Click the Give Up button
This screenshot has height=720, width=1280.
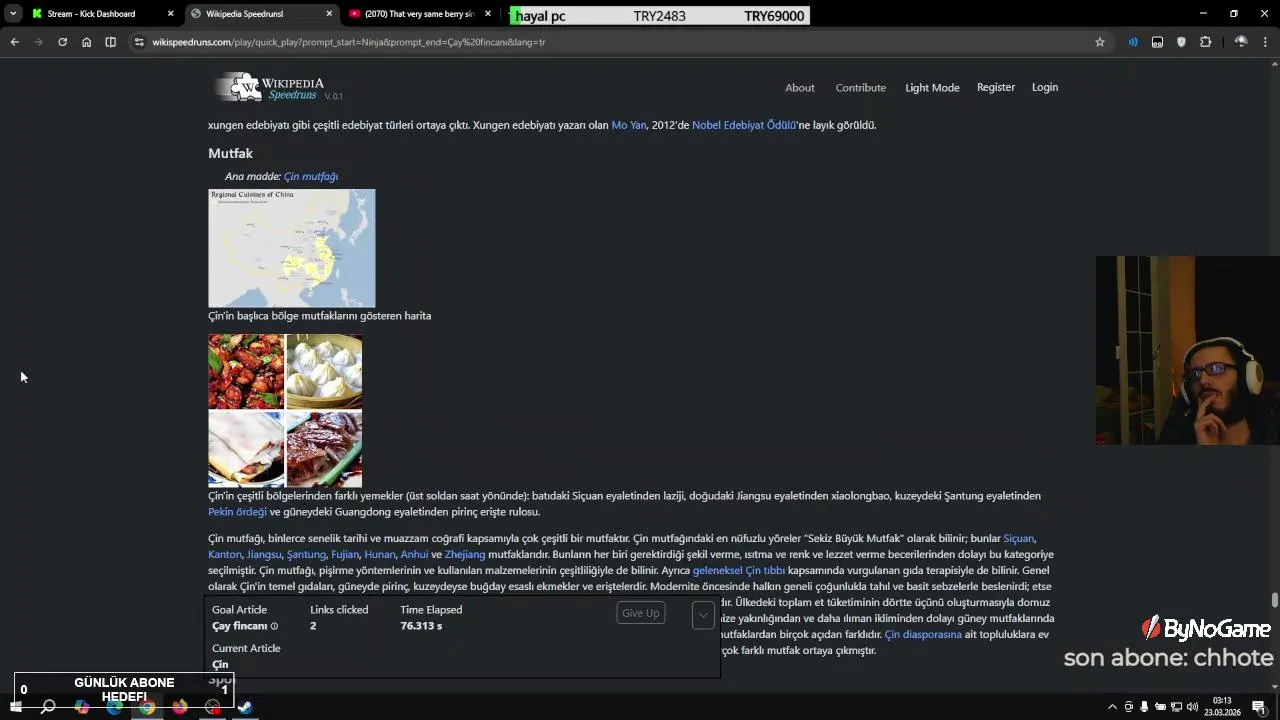(641, 613)
